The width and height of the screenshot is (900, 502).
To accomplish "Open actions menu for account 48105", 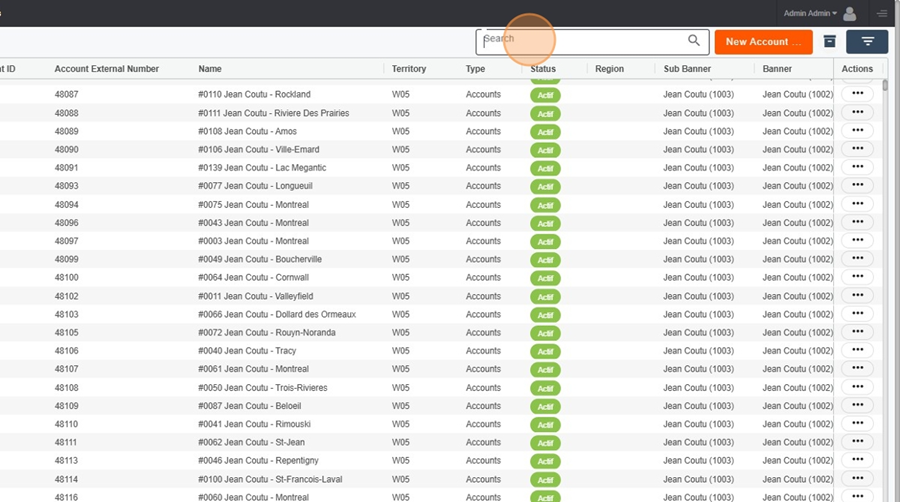I will click(x=858, y=332).
